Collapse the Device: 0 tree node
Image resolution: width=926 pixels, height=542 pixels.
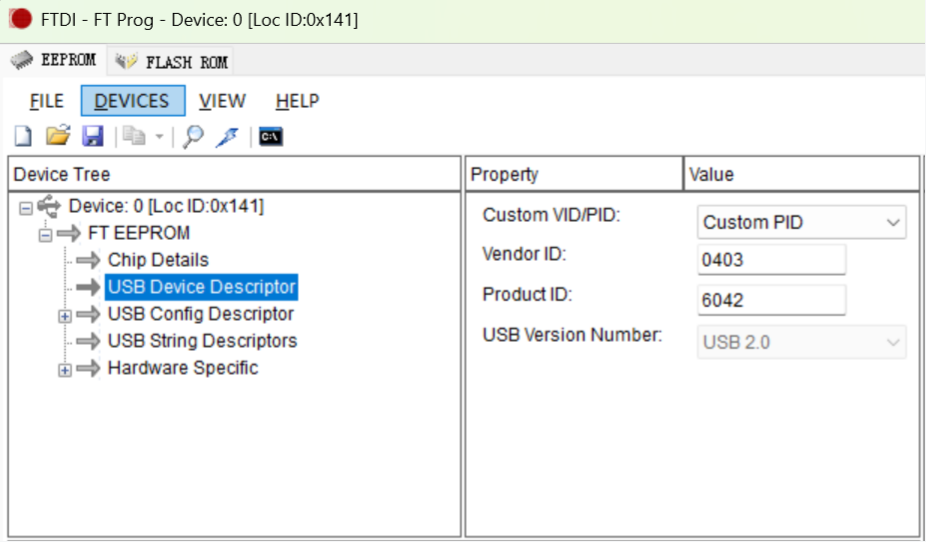point(25,208)
